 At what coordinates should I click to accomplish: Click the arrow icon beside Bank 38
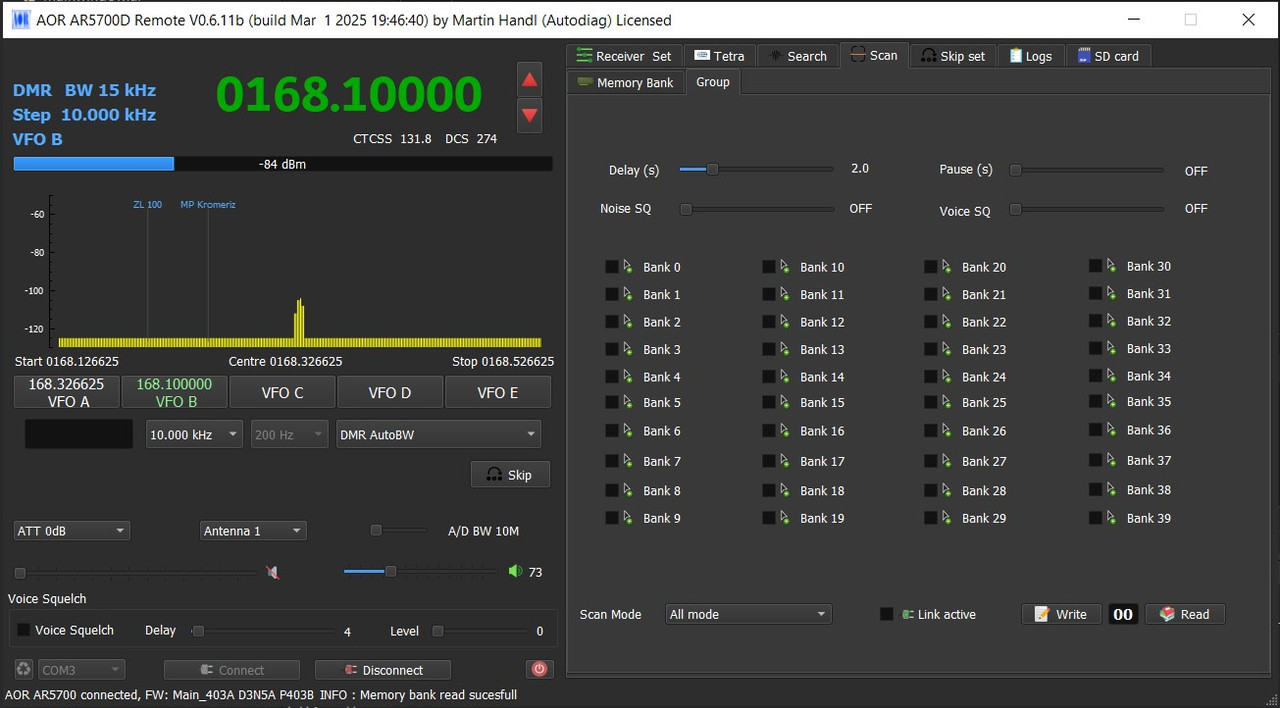tap(1112, 489)
